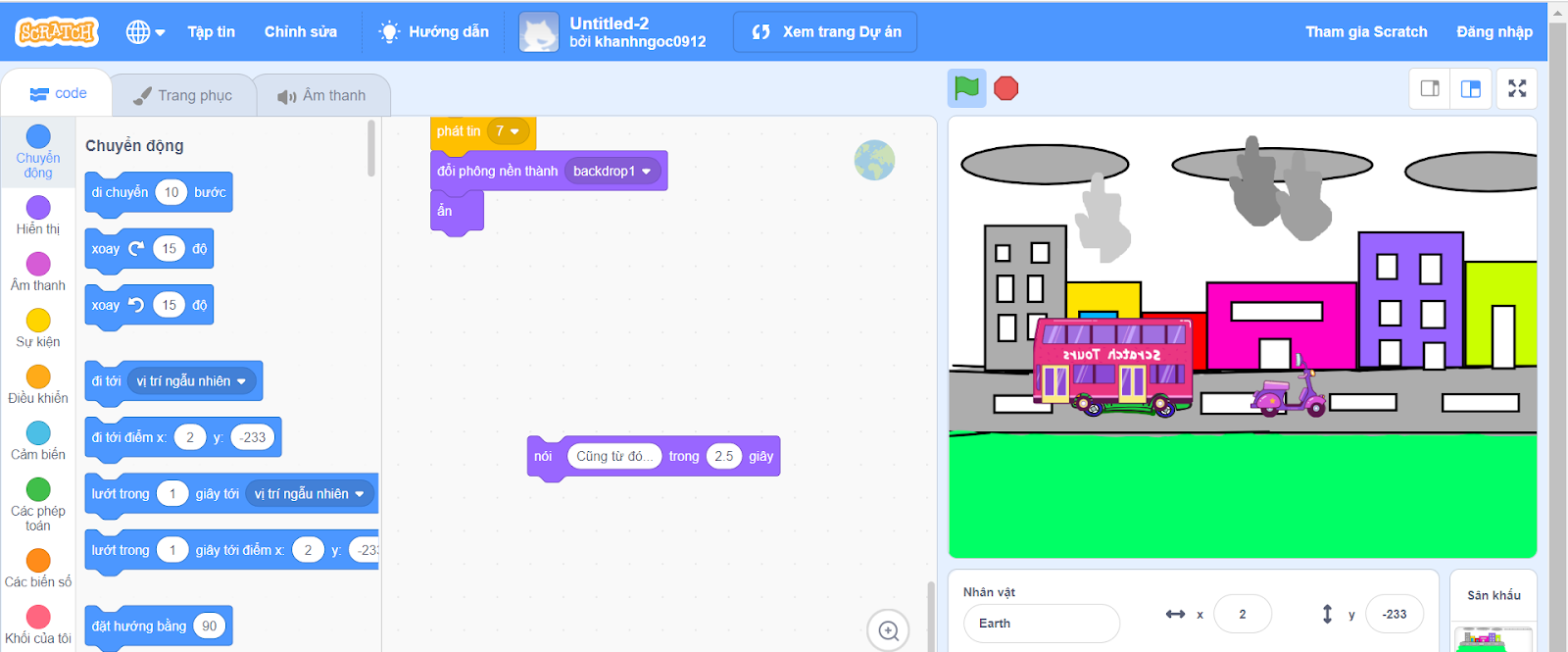Select Sự kiện block category
The height and width of the screenshot is (652, 1568).
38,328
